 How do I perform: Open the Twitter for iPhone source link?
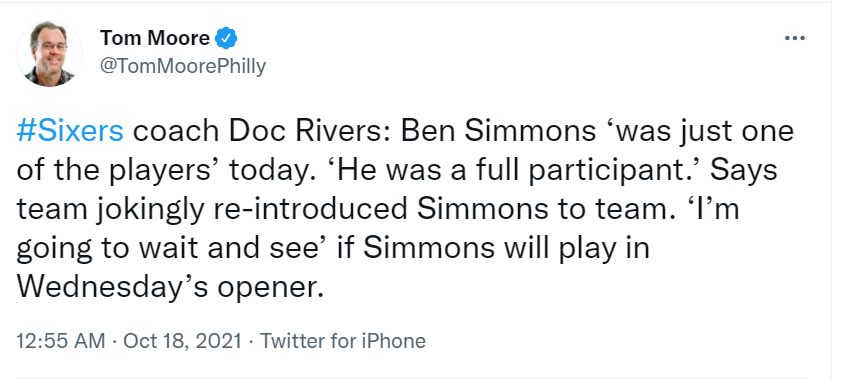343,341
